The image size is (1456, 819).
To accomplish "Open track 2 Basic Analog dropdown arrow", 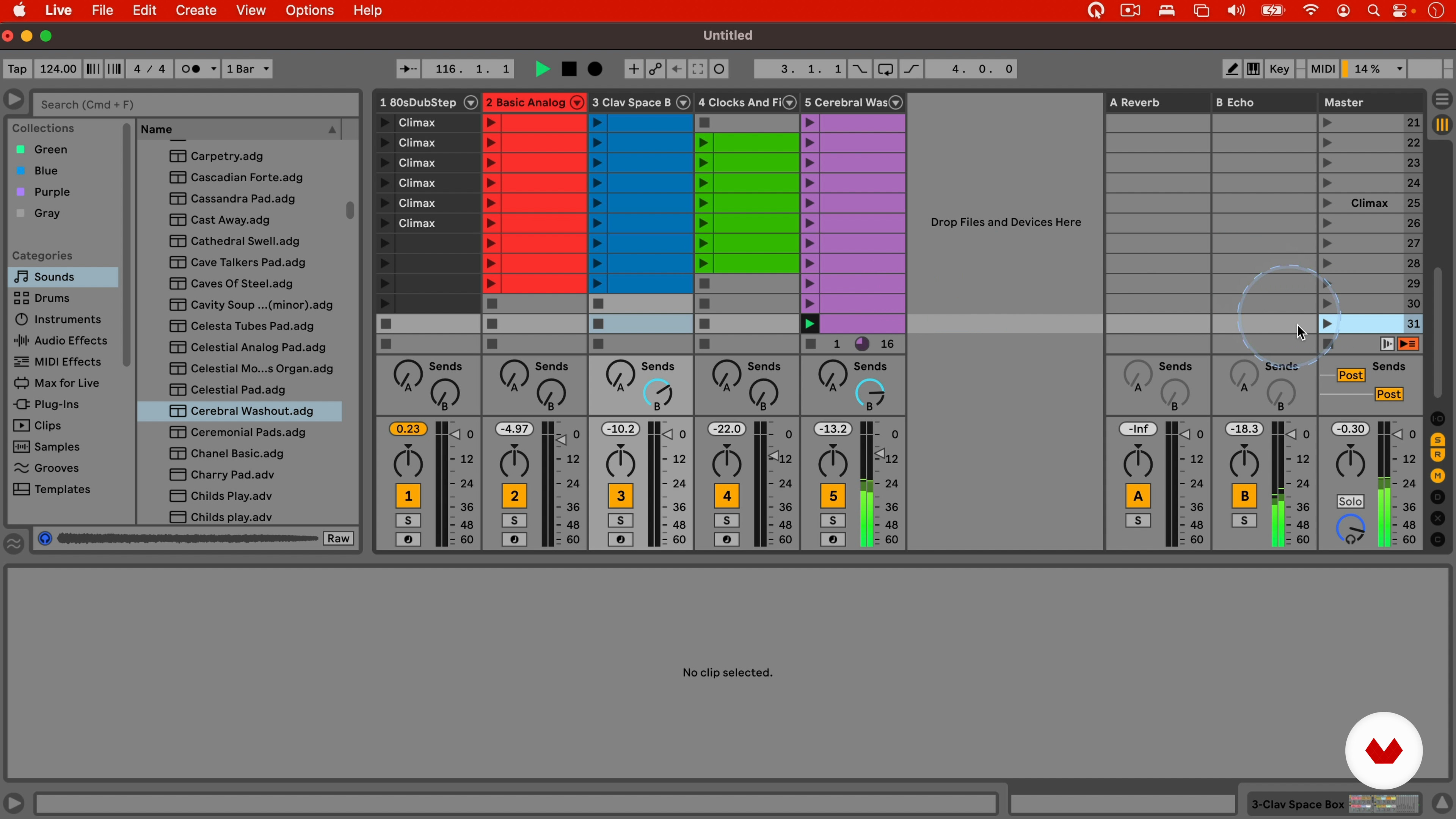I will [x=577, y=102].
